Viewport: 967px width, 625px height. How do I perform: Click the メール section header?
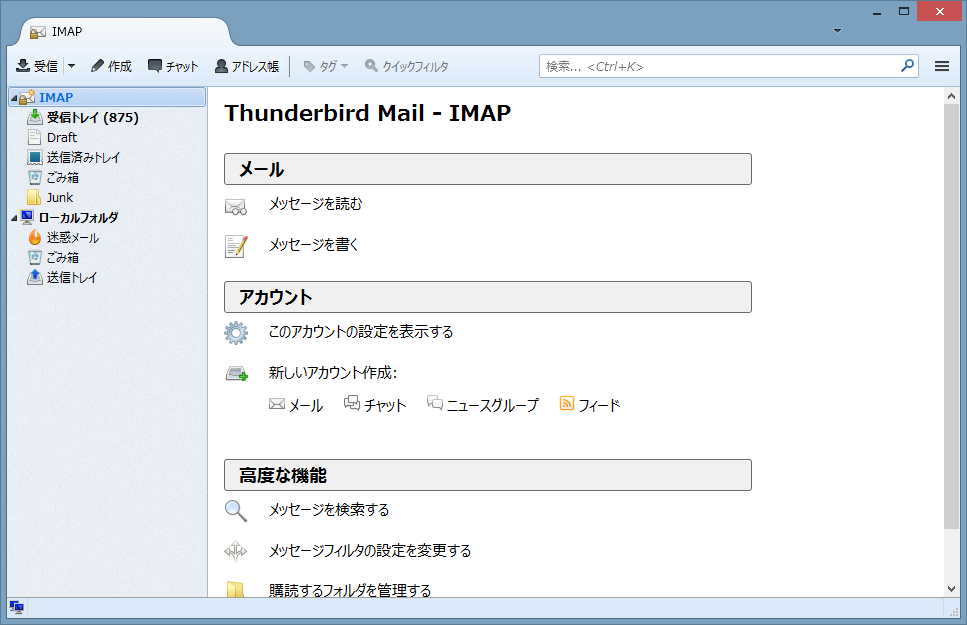[488, 169]
